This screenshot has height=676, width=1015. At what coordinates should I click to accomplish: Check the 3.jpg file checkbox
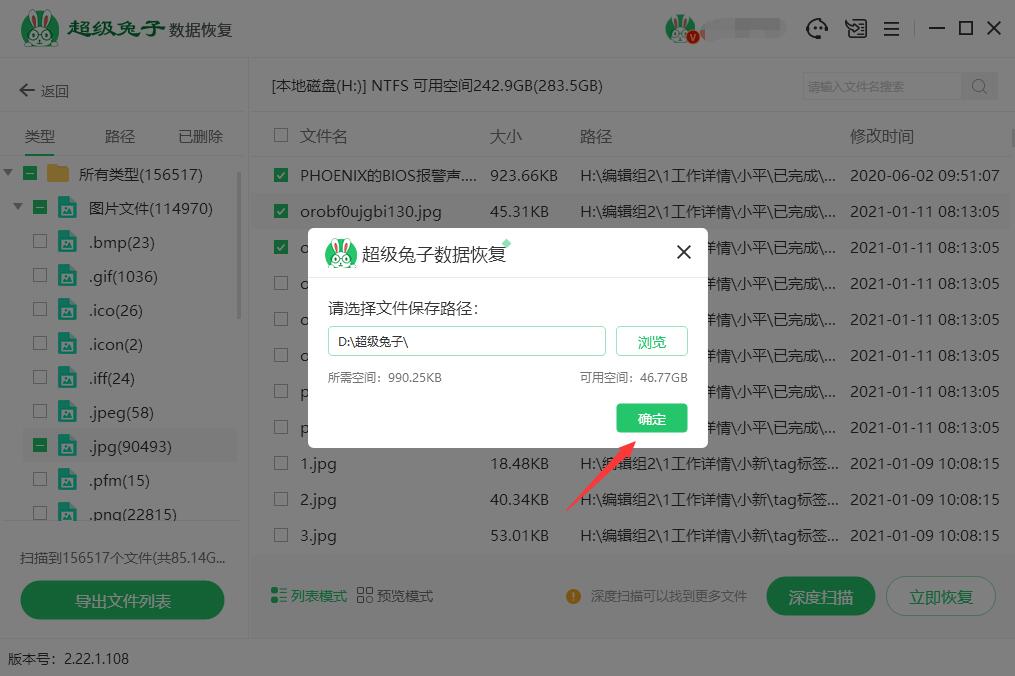tap(281, 535)
